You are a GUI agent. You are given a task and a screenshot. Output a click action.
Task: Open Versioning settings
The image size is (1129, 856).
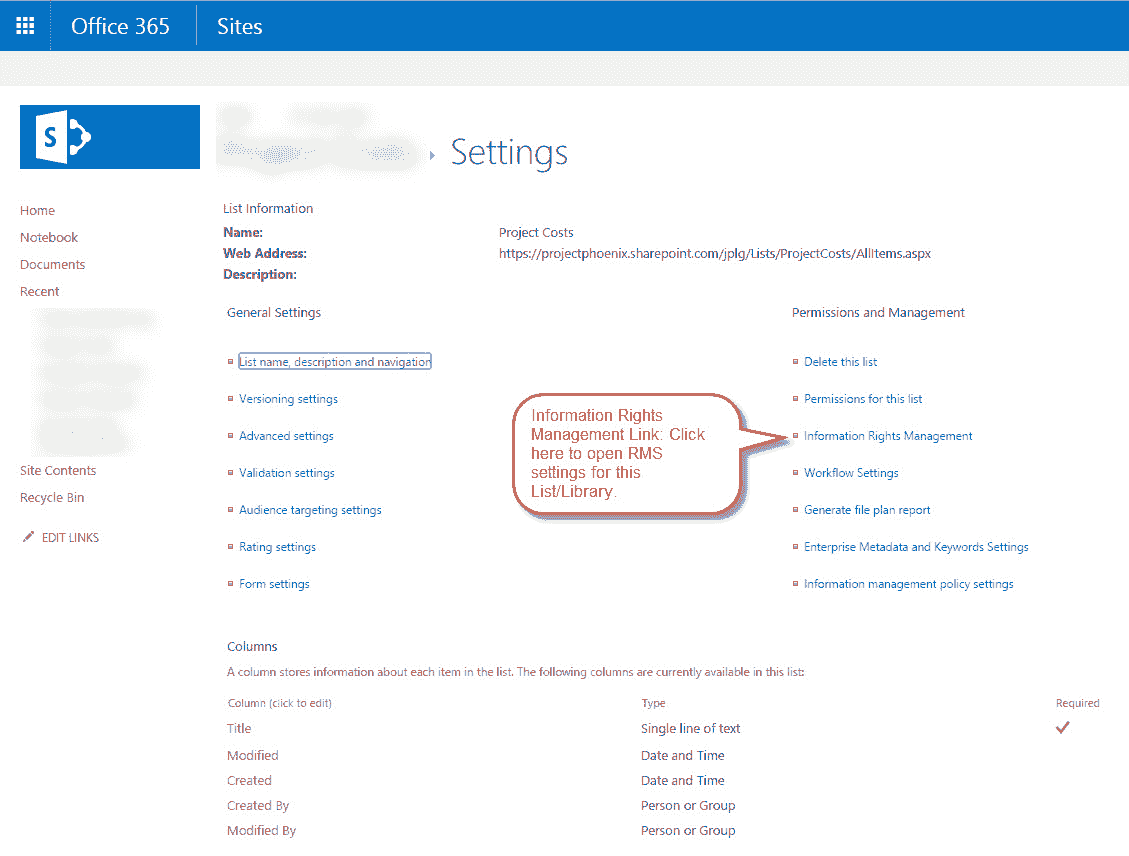[288, 398]
